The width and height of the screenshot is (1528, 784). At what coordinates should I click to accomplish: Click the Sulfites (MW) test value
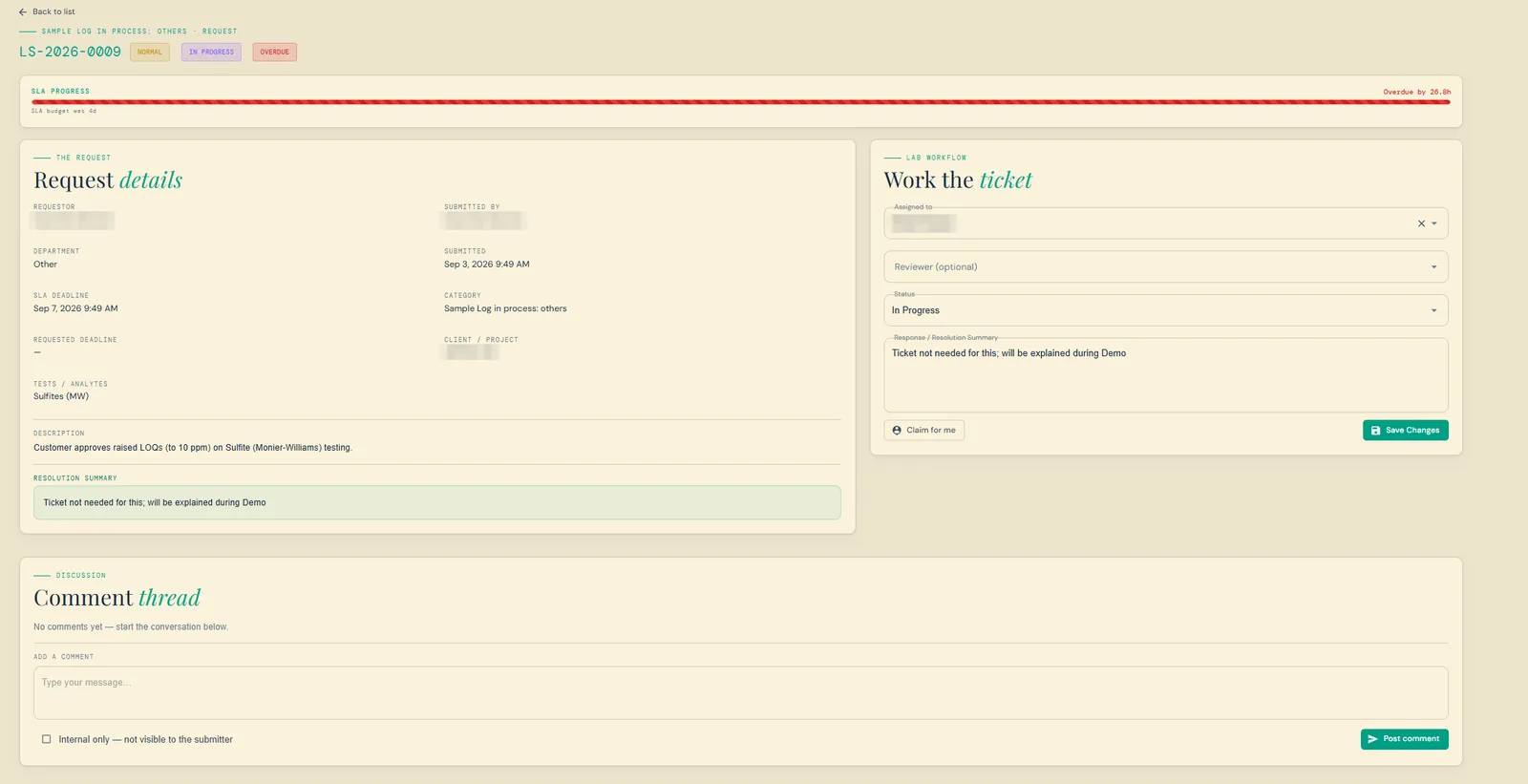(x=61, y=396)
